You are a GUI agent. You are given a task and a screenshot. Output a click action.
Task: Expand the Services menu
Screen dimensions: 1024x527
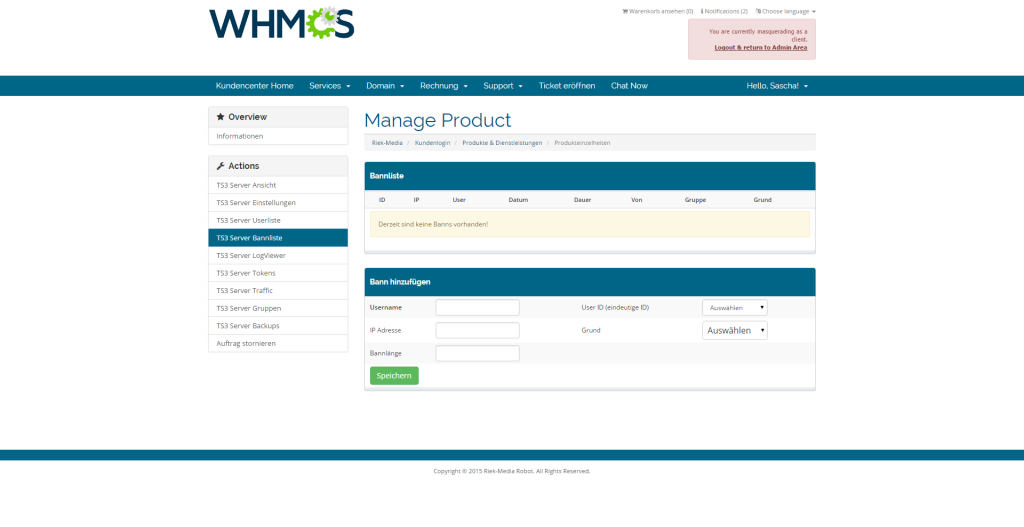[x=329, y=86]
